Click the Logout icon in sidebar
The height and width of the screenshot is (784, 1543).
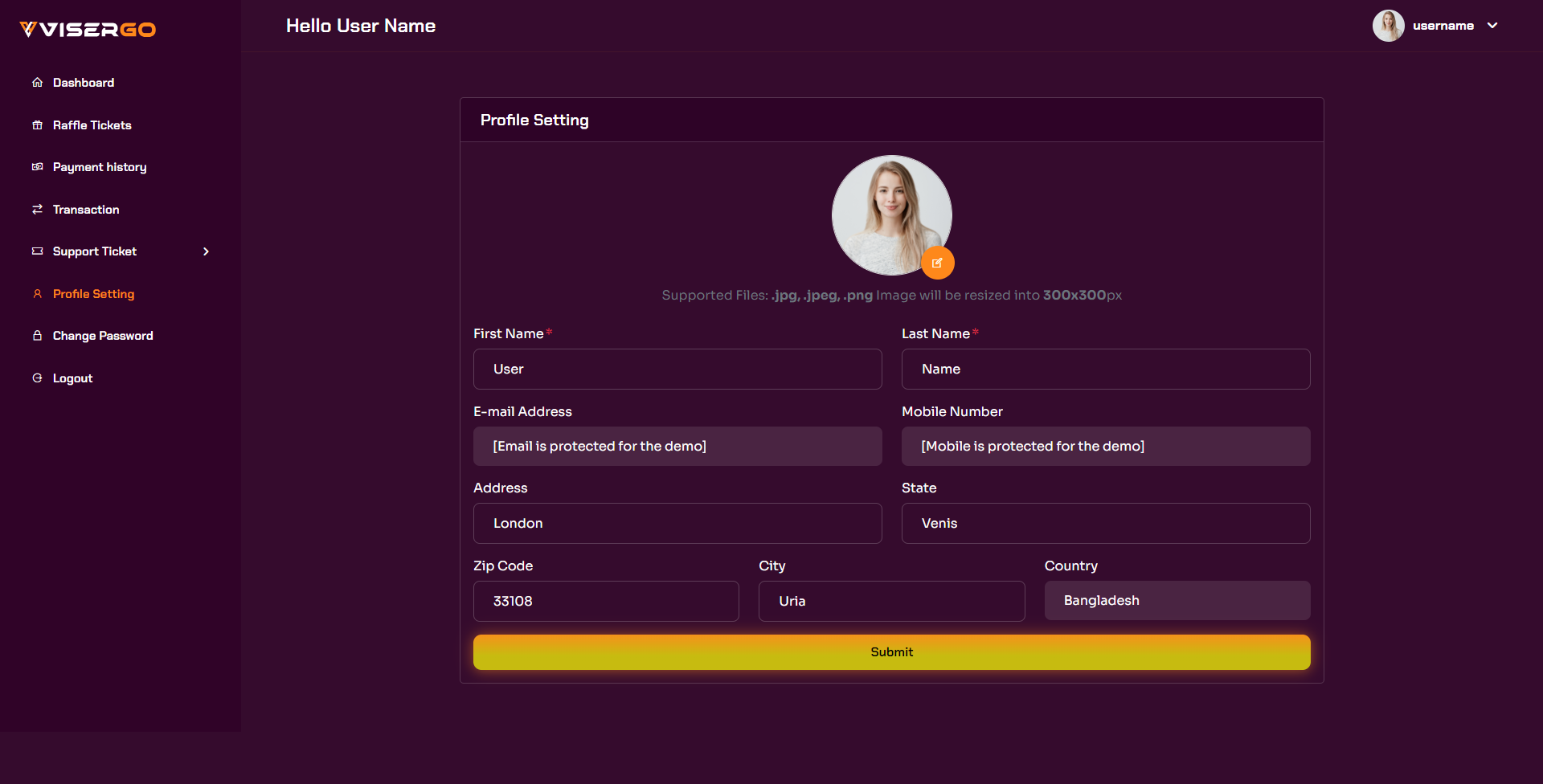(37, 378)
